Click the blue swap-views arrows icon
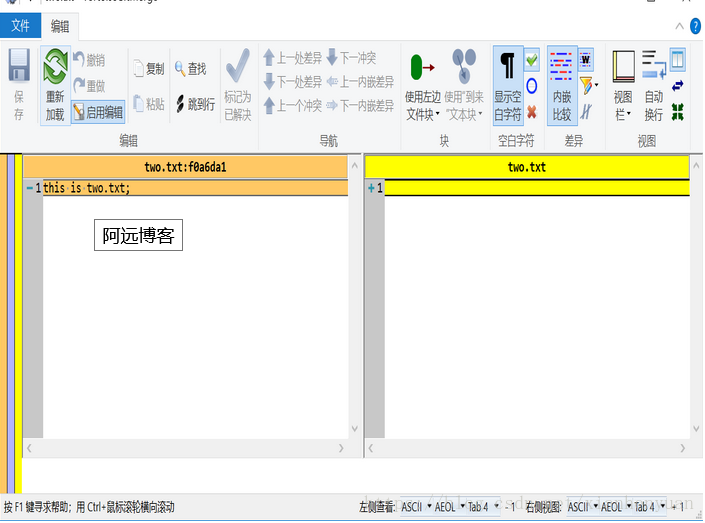This screenshot has height=523, width=705. point(678,85)
